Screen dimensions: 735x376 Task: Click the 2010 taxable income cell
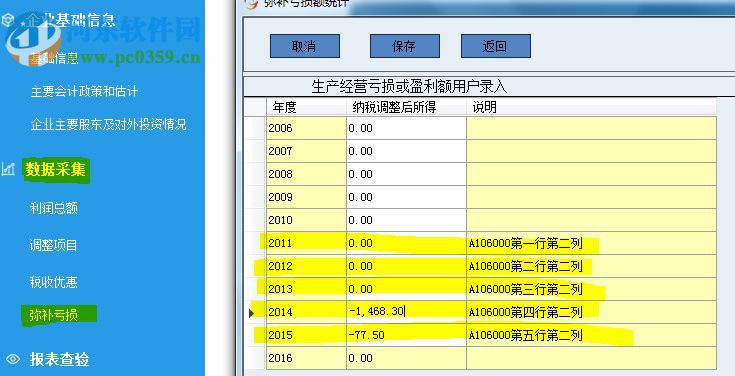click(406, 220)
